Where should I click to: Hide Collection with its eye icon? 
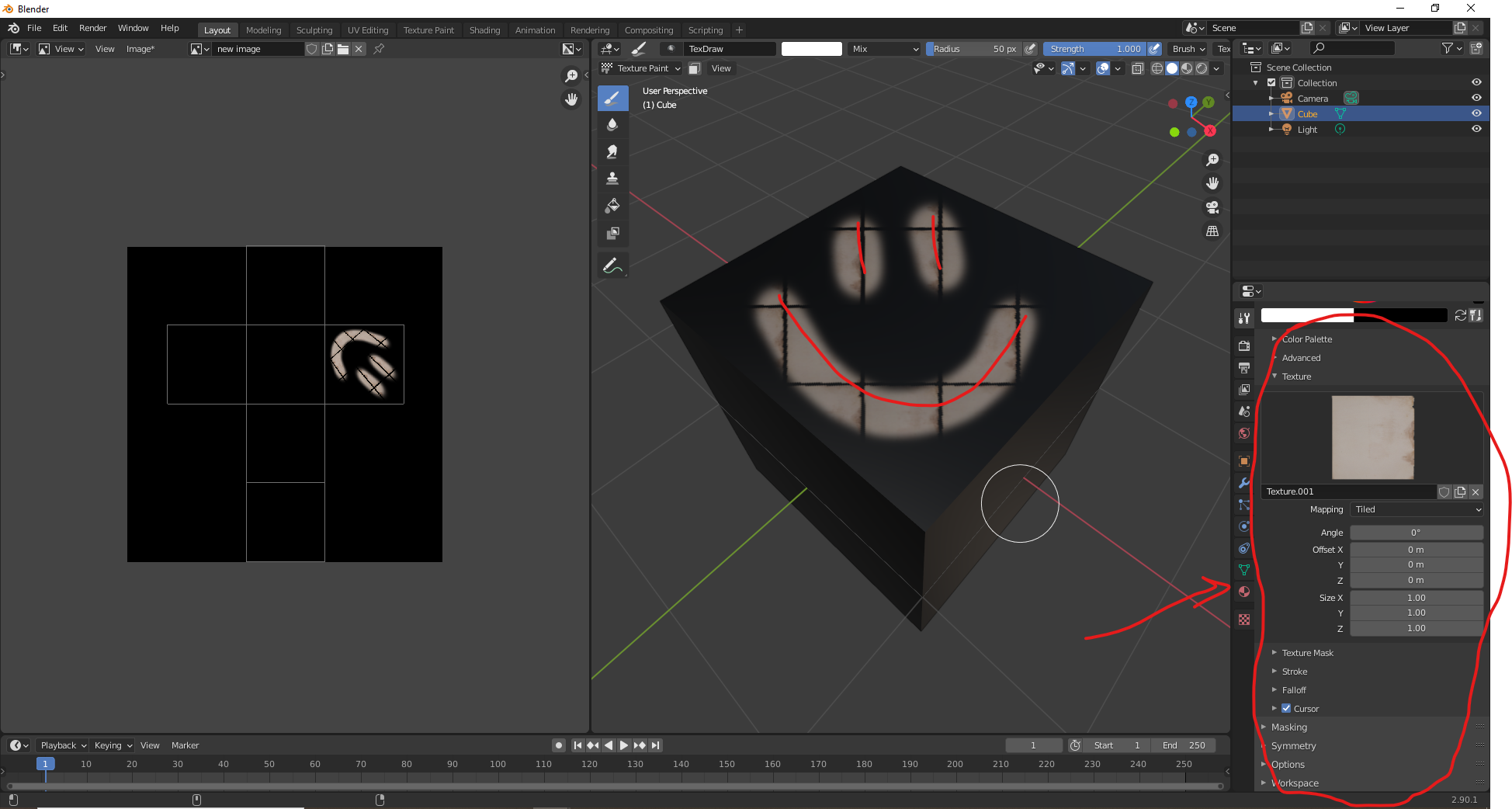1476,82
